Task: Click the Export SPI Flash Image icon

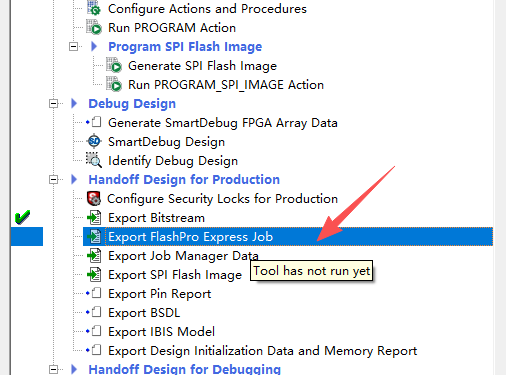Action: click(94, 275)
